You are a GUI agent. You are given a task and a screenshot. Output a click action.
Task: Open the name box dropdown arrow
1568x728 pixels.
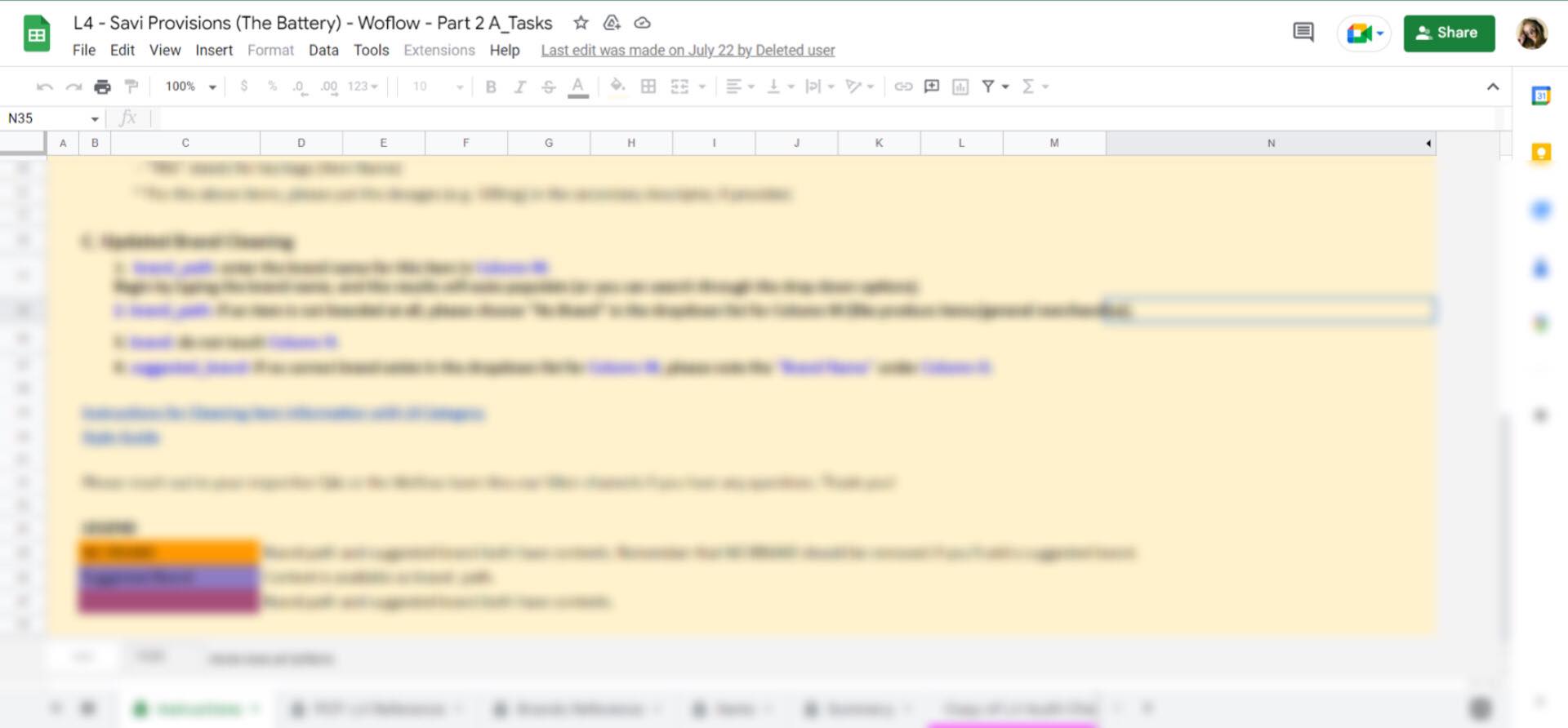[95, 119]
